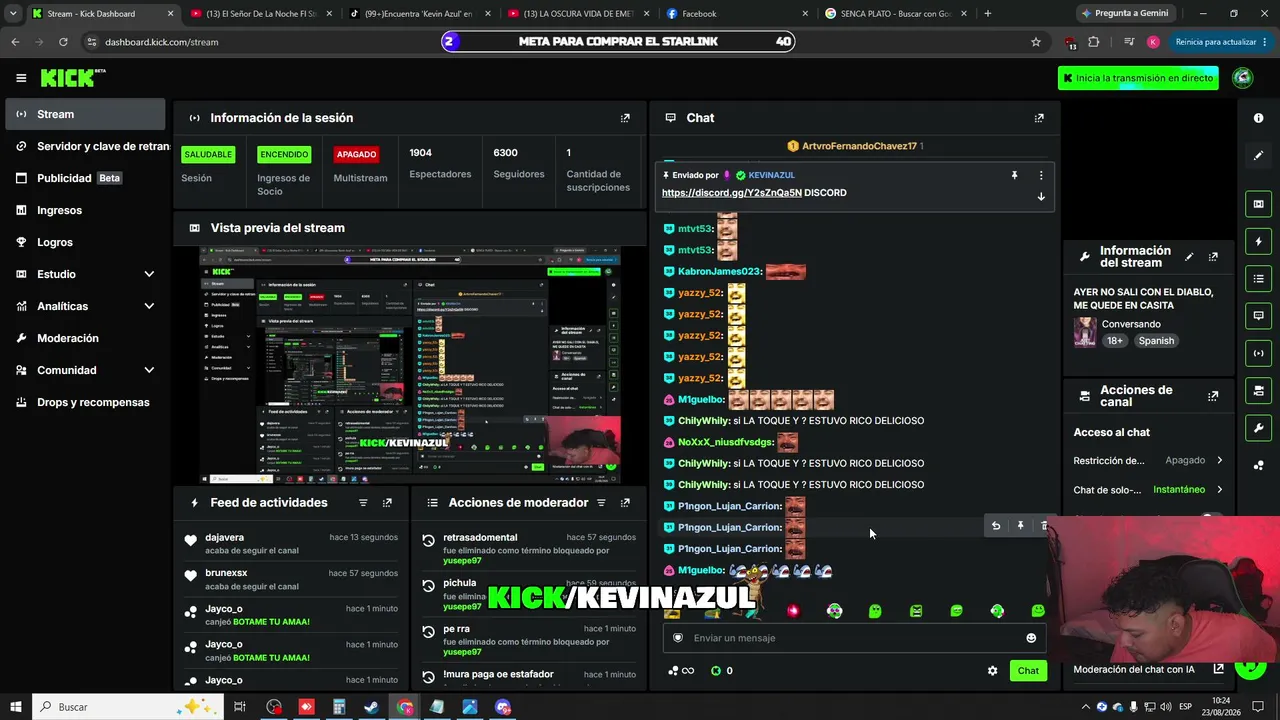
Task: Bookmark this page with the star
Action: (x=1036, y=42)
